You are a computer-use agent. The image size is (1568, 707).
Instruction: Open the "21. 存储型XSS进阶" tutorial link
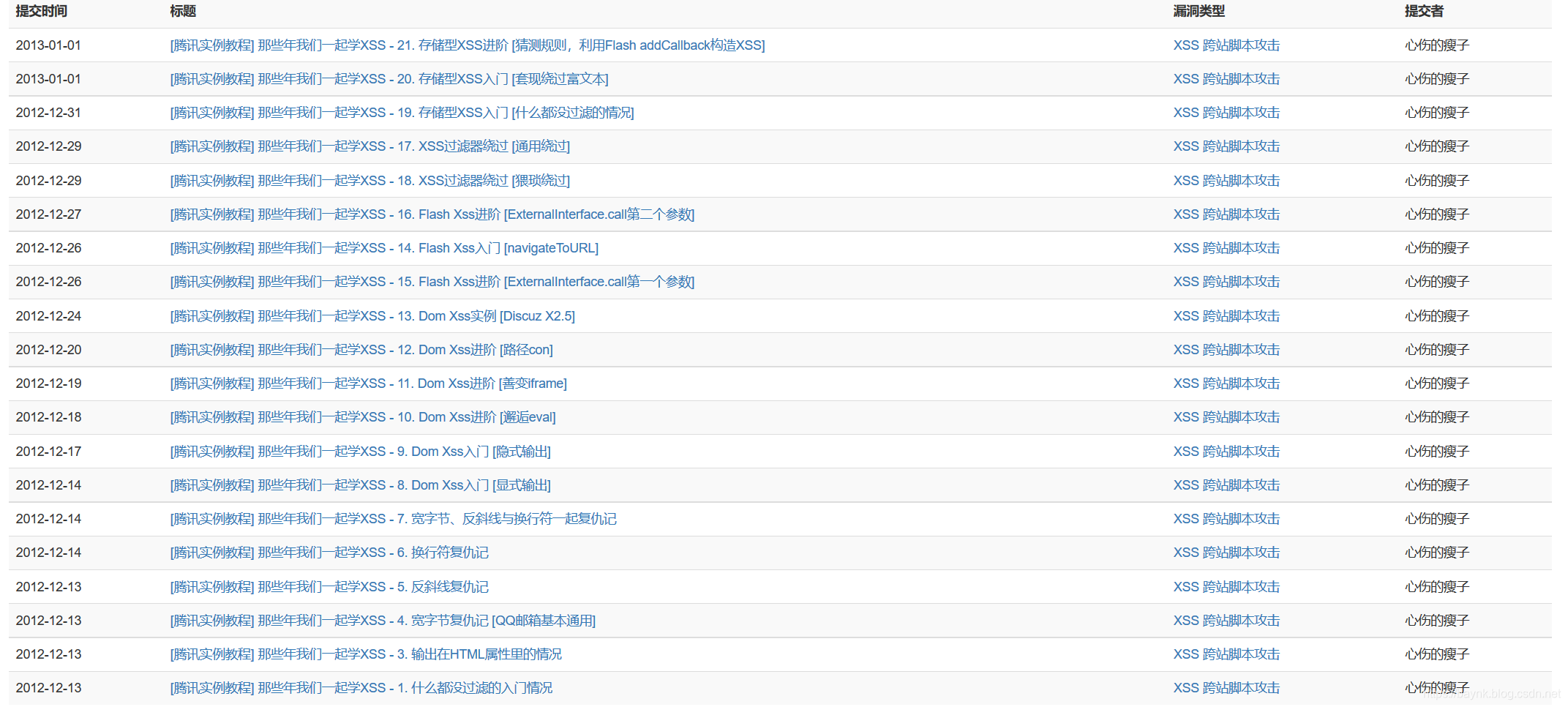[x=466, y=45]
